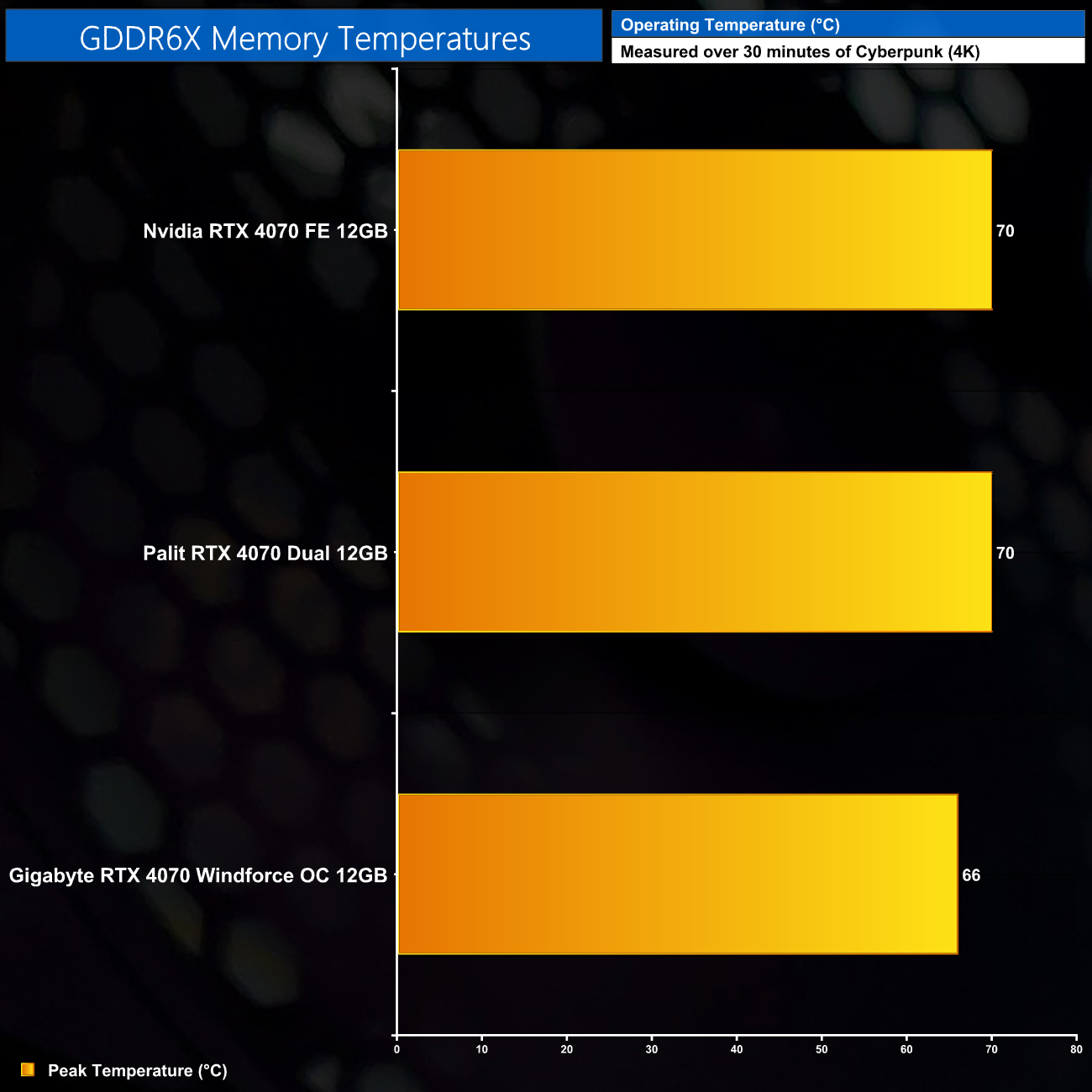Image resolution: width=1092 pixels, height=1092 pixels.
Task: Click the 66 value beside the Gigabyte bar
Action: [971, 875]
